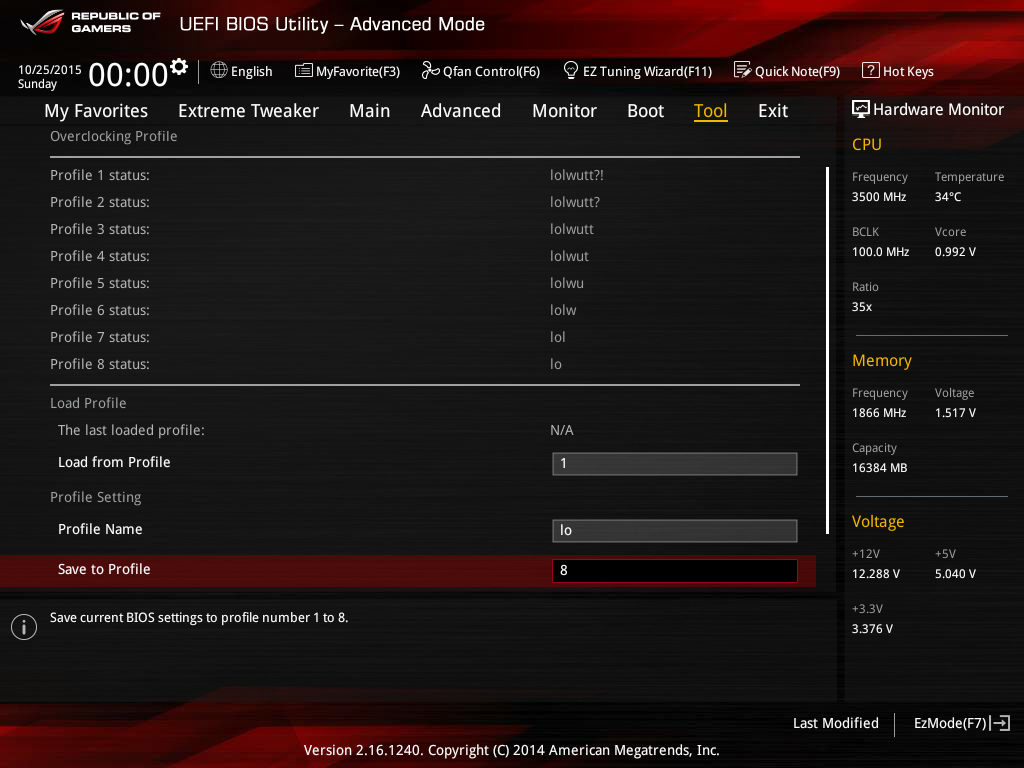Click Profile 2 status value lolwutt?
The height and width of the screenshot is (768, 1024).
575,202
